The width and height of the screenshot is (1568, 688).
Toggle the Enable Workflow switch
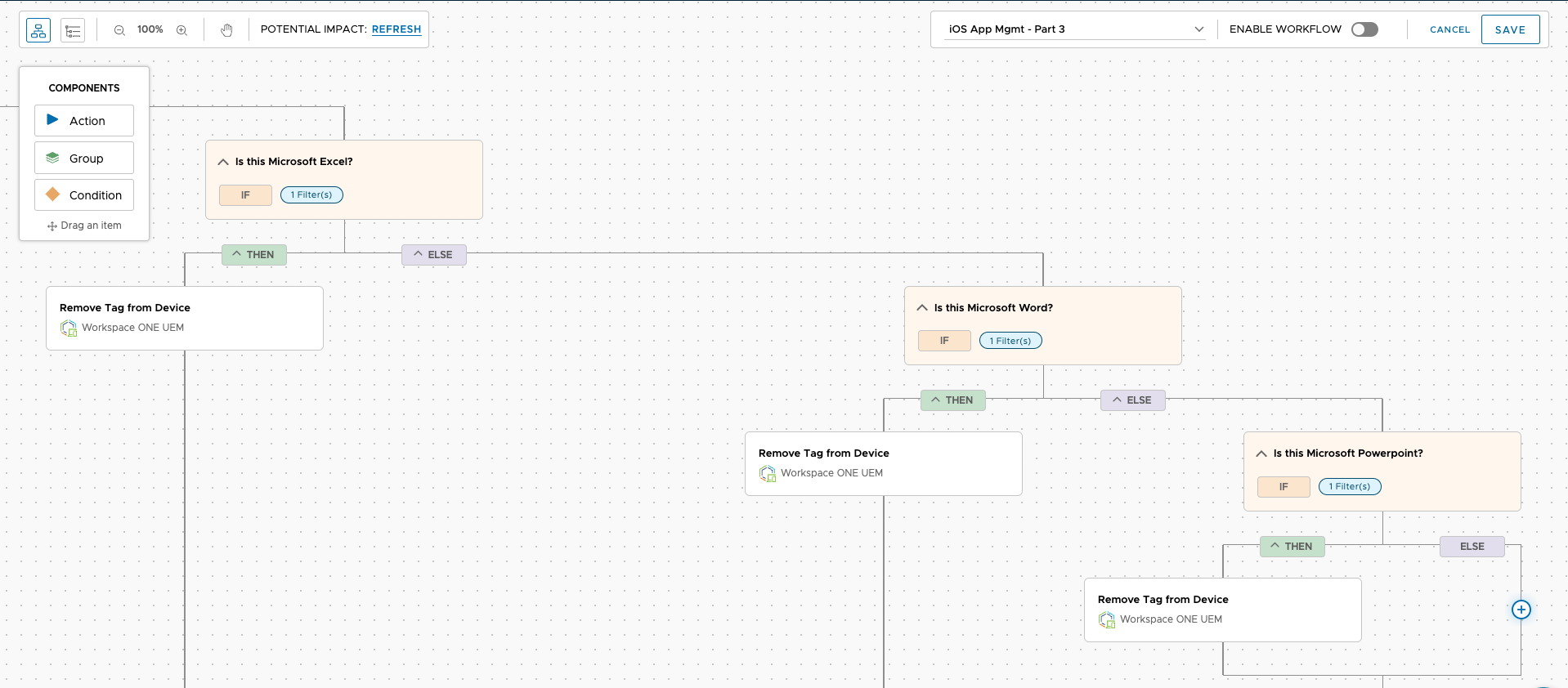coord(1364,29)
